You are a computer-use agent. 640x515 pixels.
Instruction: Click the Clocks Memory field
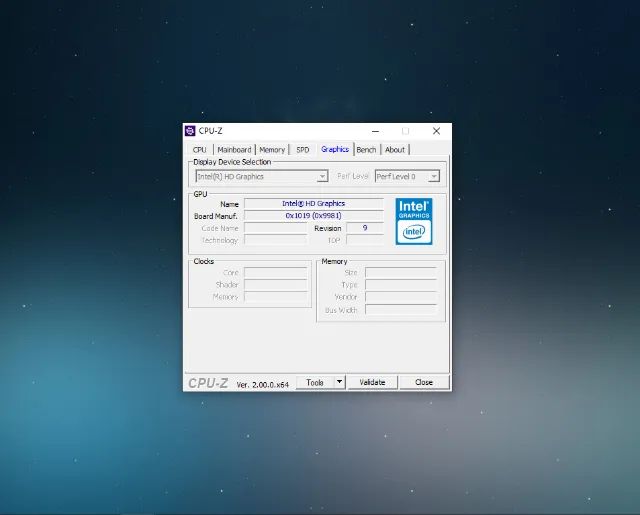pyautogui.click(x=276, y=297)
